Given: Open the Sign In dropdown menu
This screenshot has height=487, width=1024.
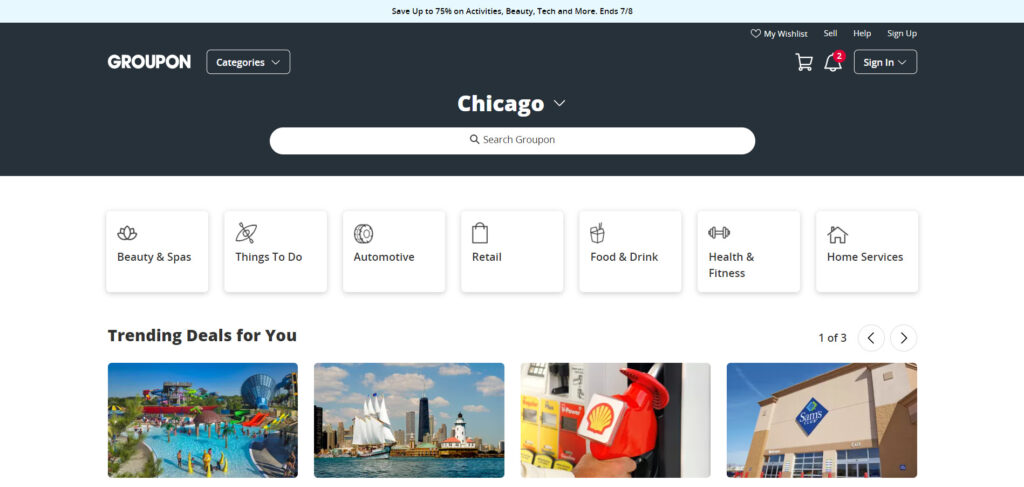Looking at the screenshot, I should click(885, 62).
